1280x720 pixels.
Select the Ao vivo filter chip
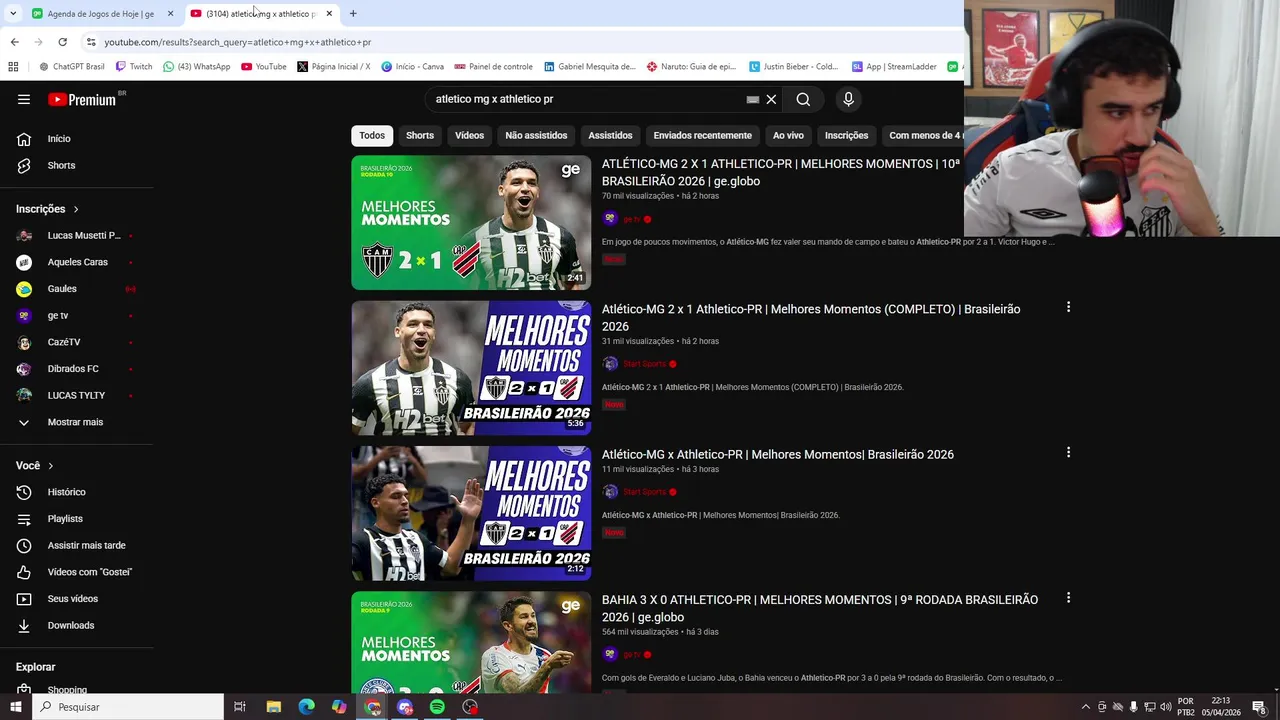pyautogui.click(x=788, y=135)
